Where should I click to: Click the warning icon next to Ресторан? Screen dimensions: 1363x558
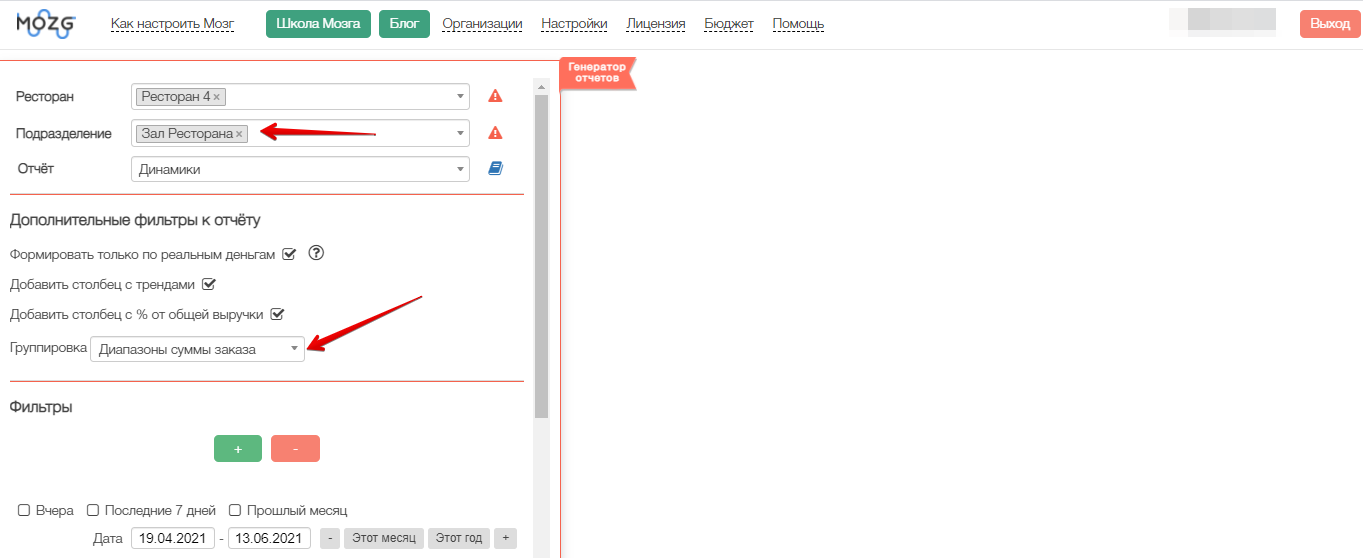click(x=495, y=97)
